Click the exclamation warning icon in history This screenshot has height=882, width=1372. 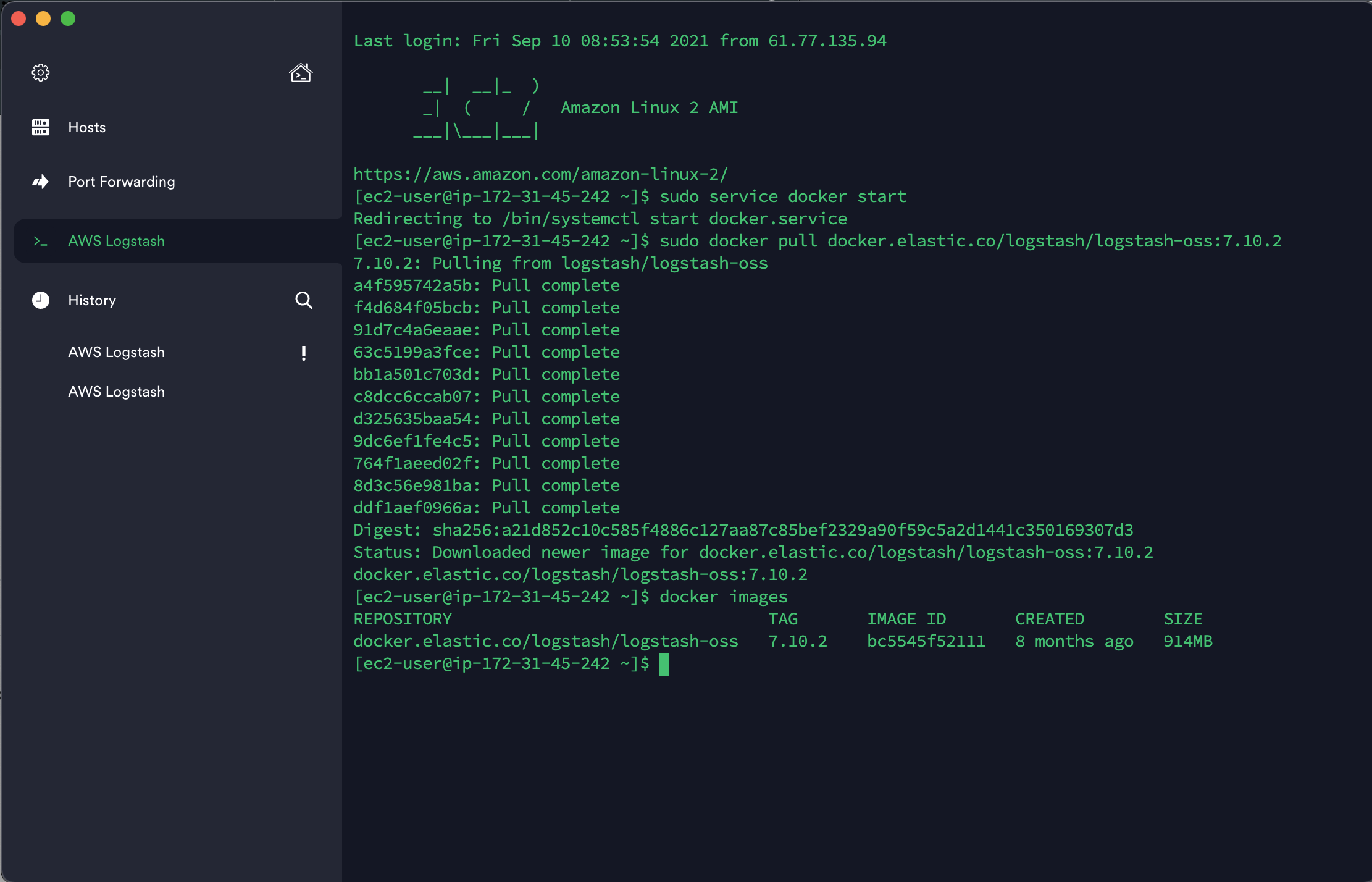303,353
